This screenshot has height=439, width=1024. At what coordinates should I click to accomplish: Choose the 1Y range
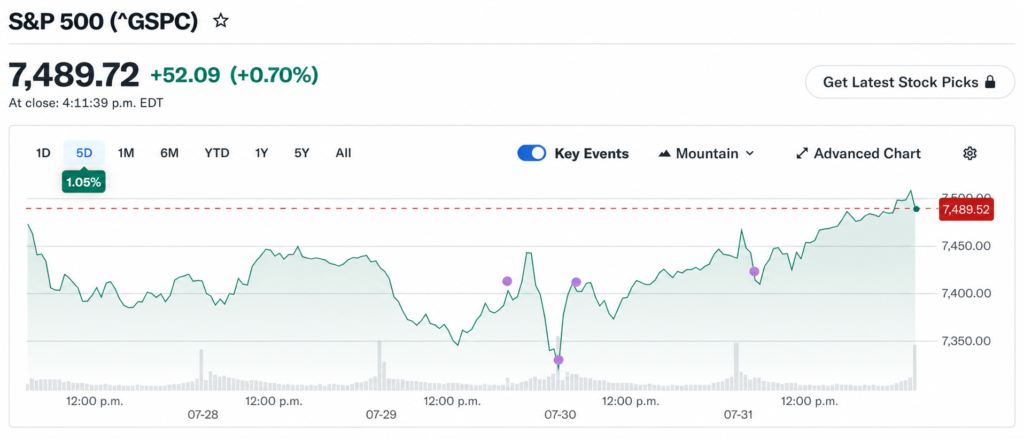262,154
